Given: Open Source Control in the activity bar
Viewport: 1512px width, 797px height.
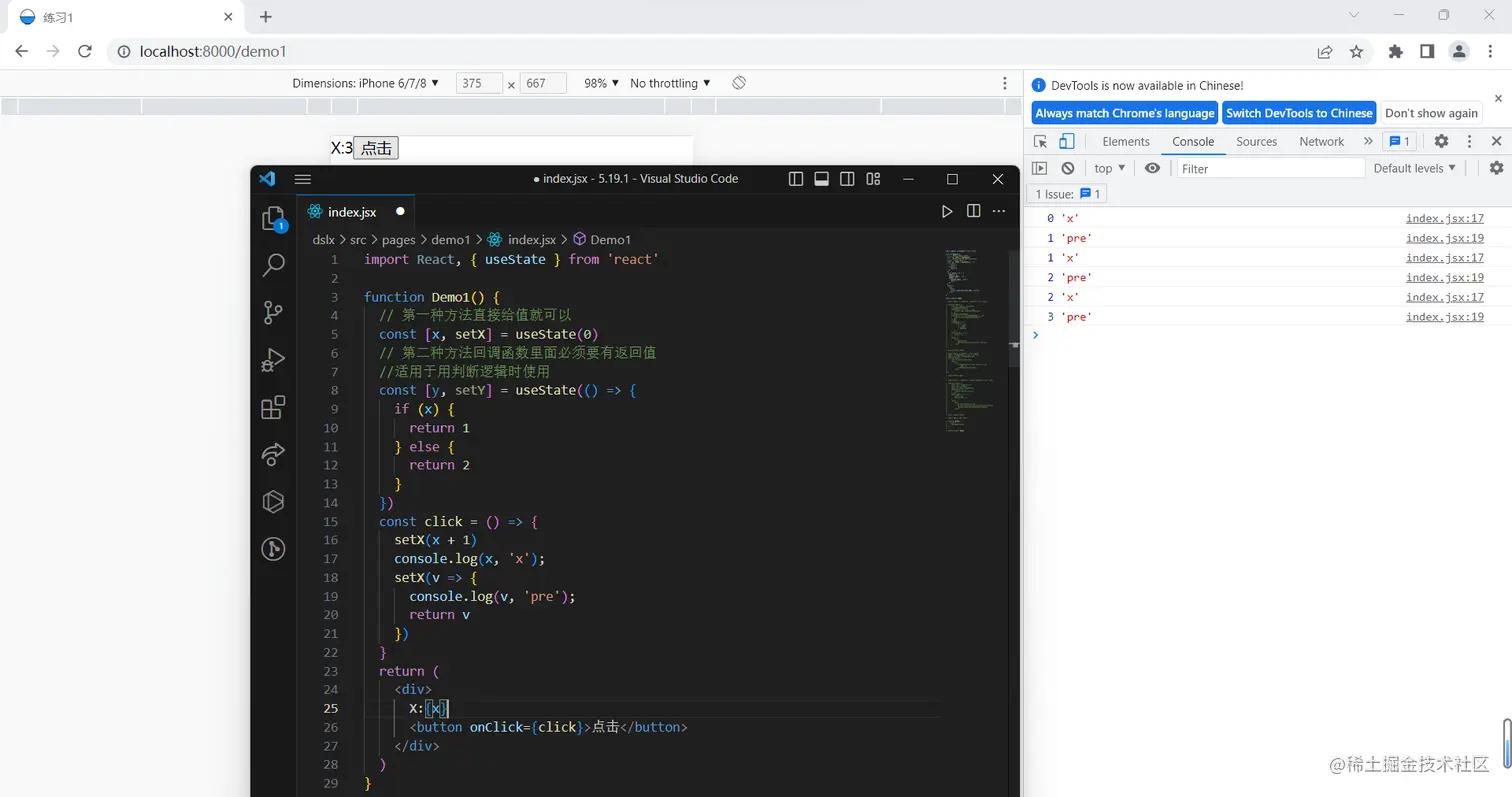Looking at the screenshot, I should click(273, 312).
